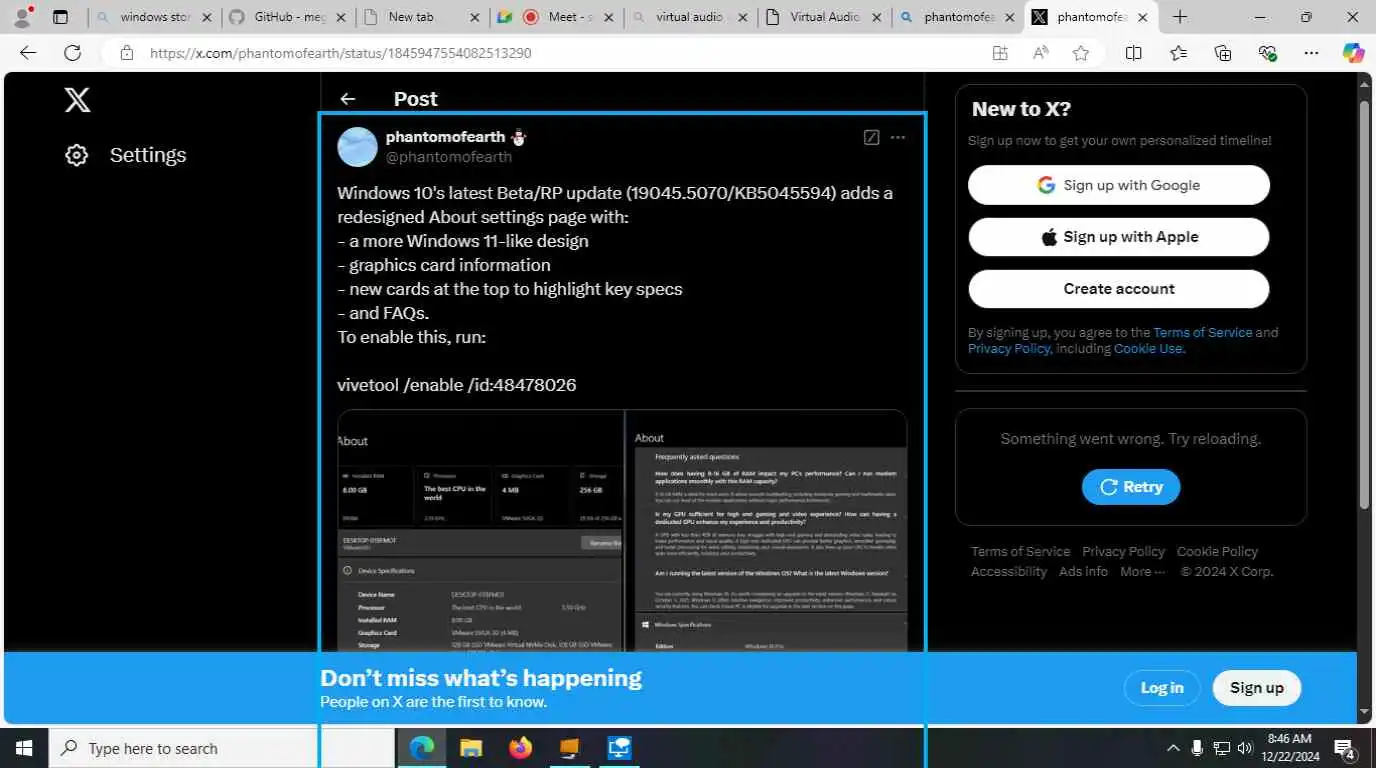Open the Cookie Use link
This screenshot has height=768, width=1376.
pos(1149,348)
